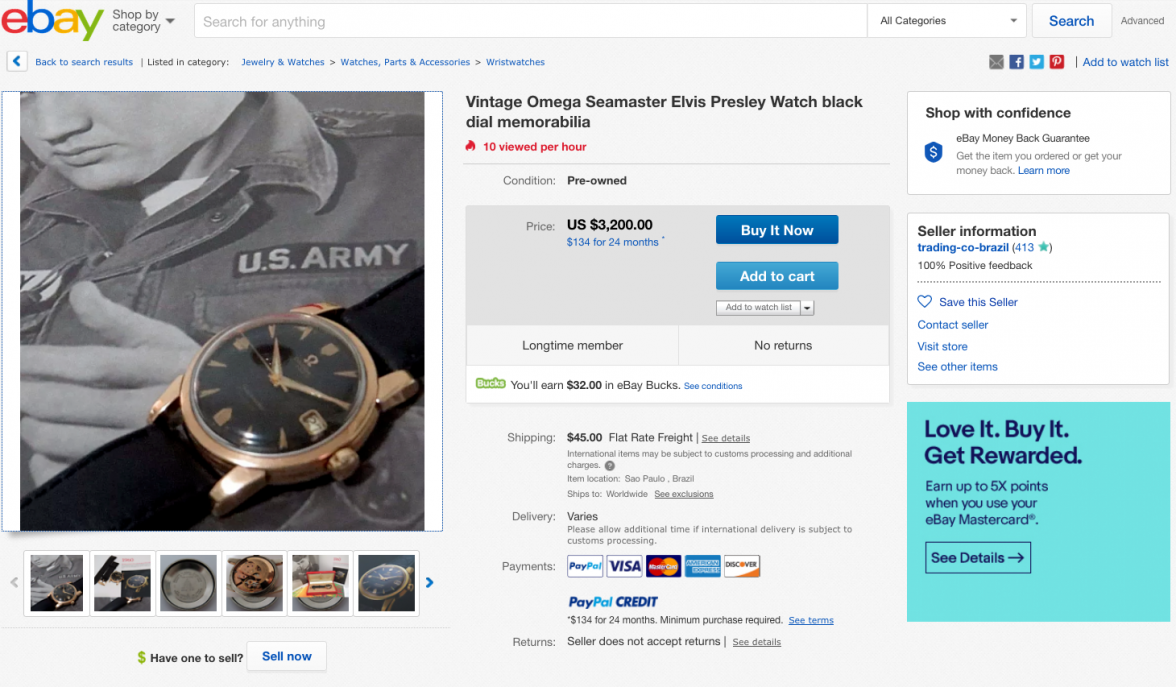Click the Search for anything field
This screenshot has width=1176, height=687.
pos(530,21)
